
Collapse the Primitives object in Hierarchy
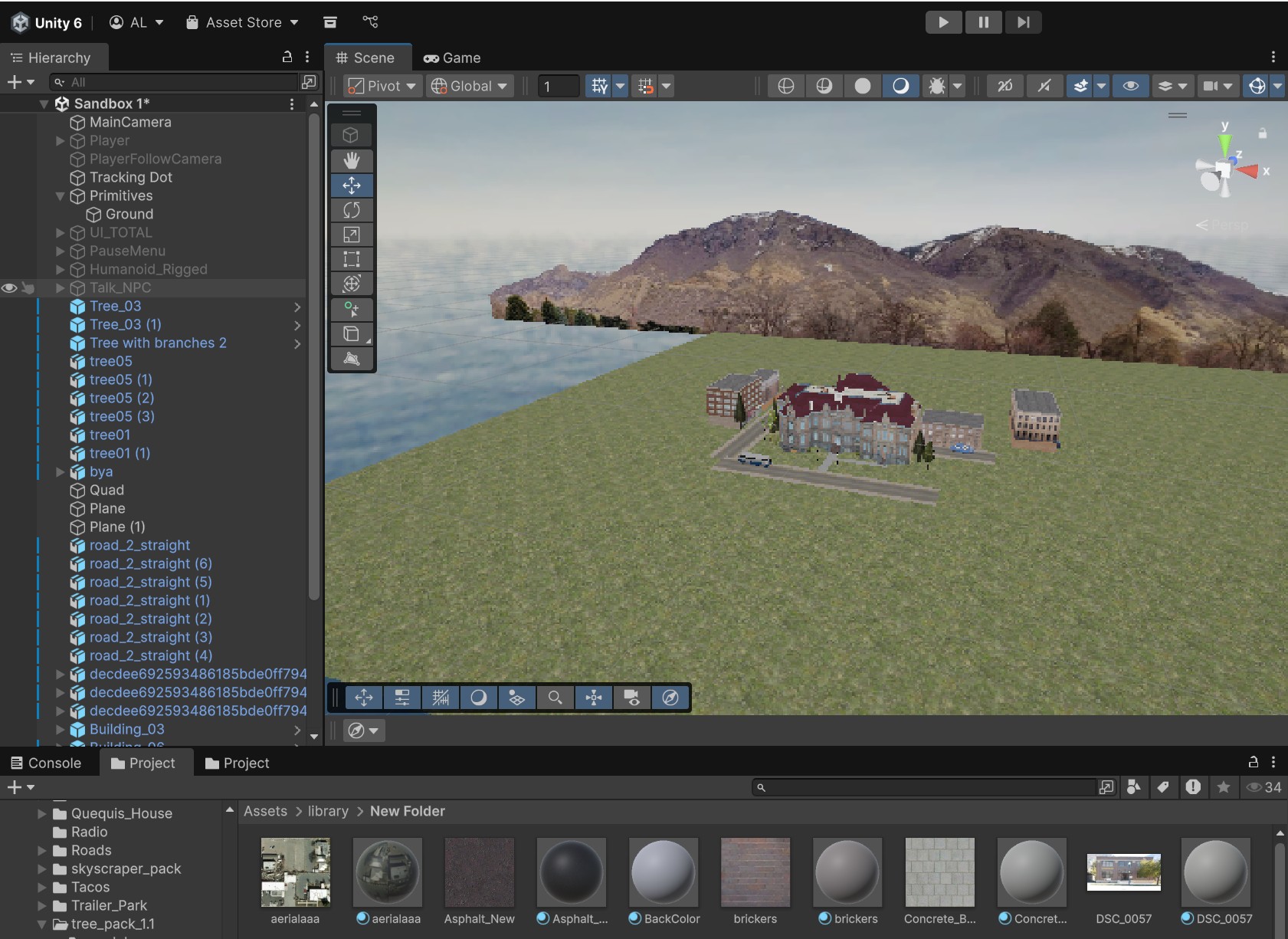61,196
